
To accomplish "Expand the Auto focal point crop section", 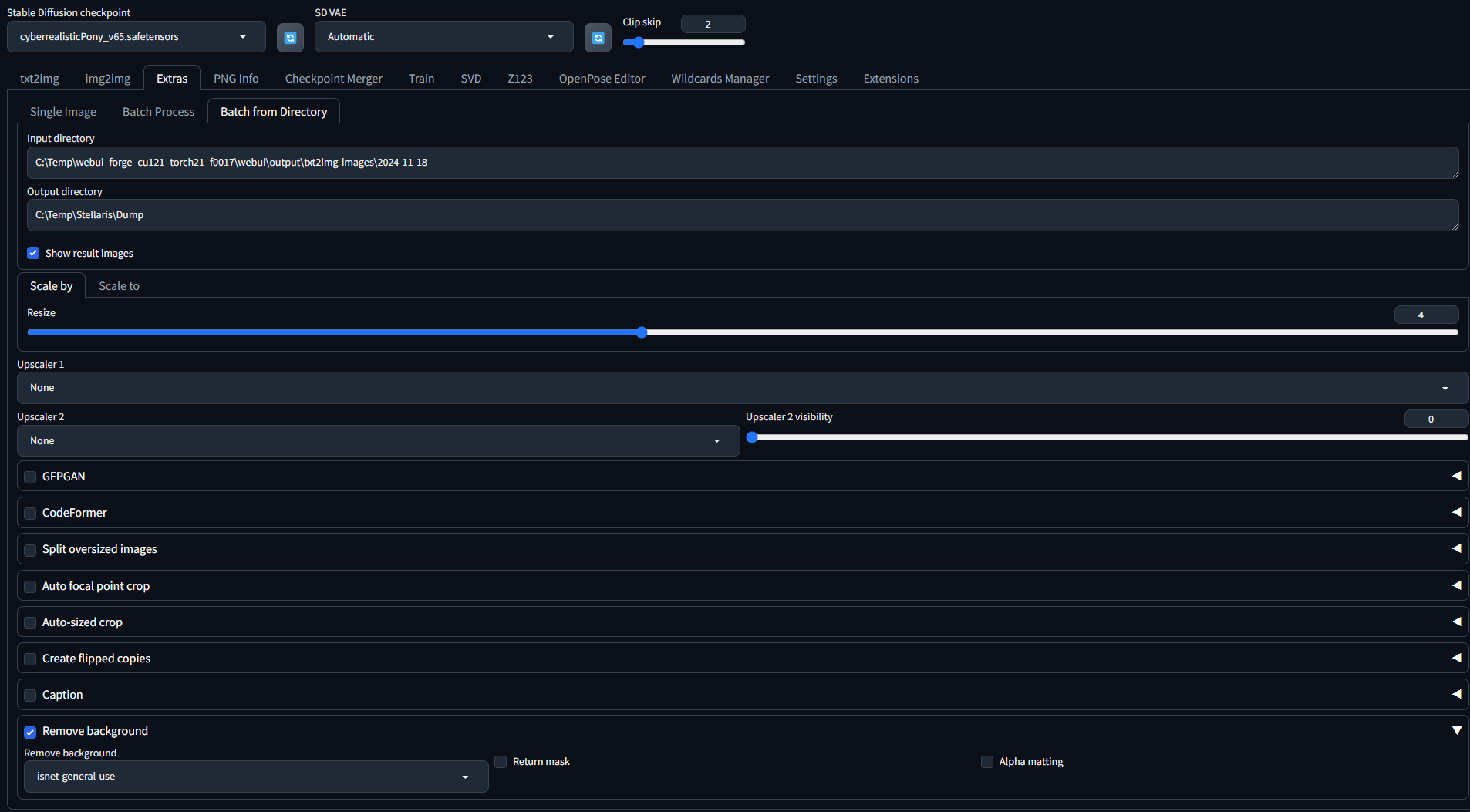I will [x=1456, y=585].
